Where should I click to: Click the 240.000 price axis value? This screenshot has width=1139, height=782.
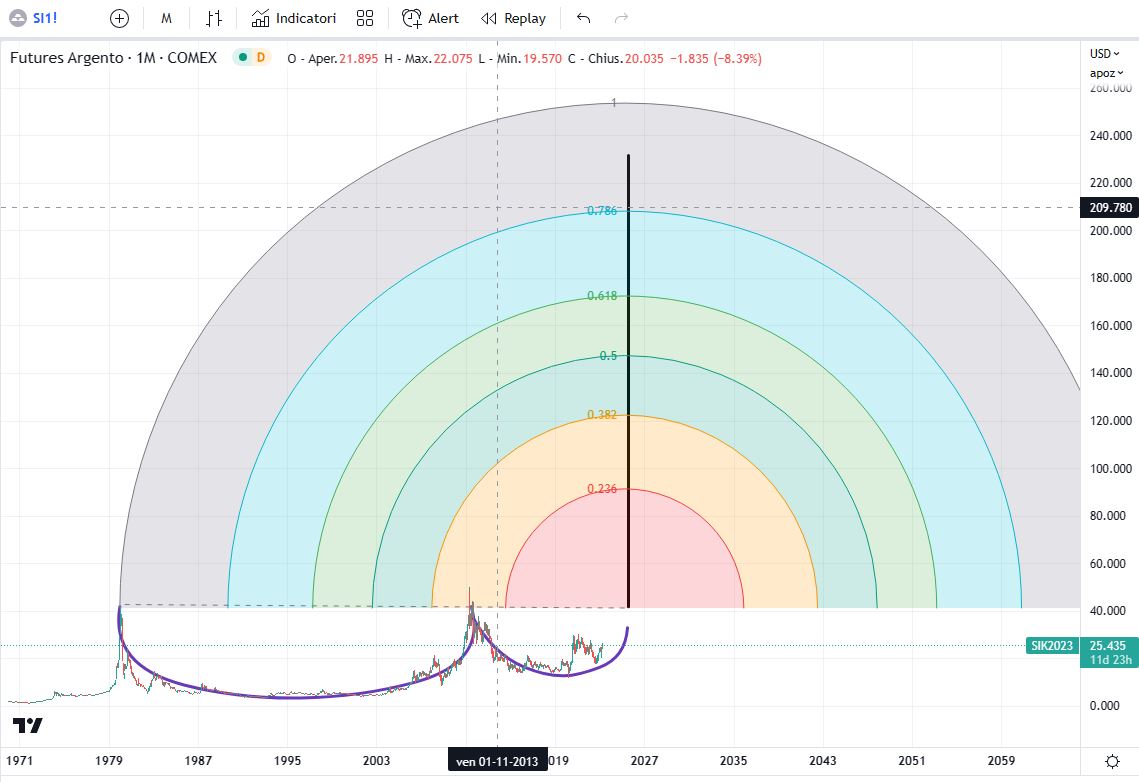1110,136
